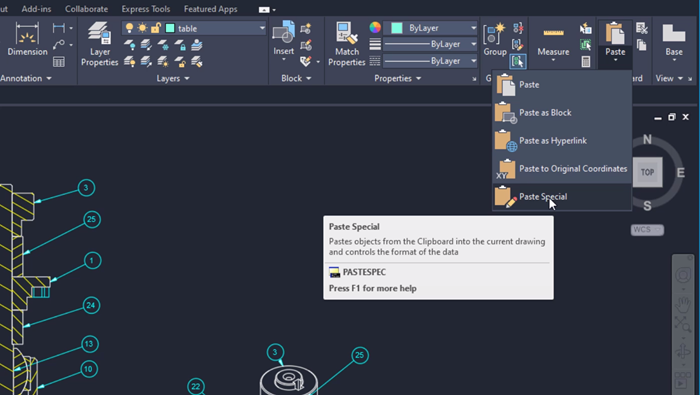The height and width of the screenshot is (395, 700).
Task: Toggle the layer on/off lightbulb icon
Action: click(129, 28)
